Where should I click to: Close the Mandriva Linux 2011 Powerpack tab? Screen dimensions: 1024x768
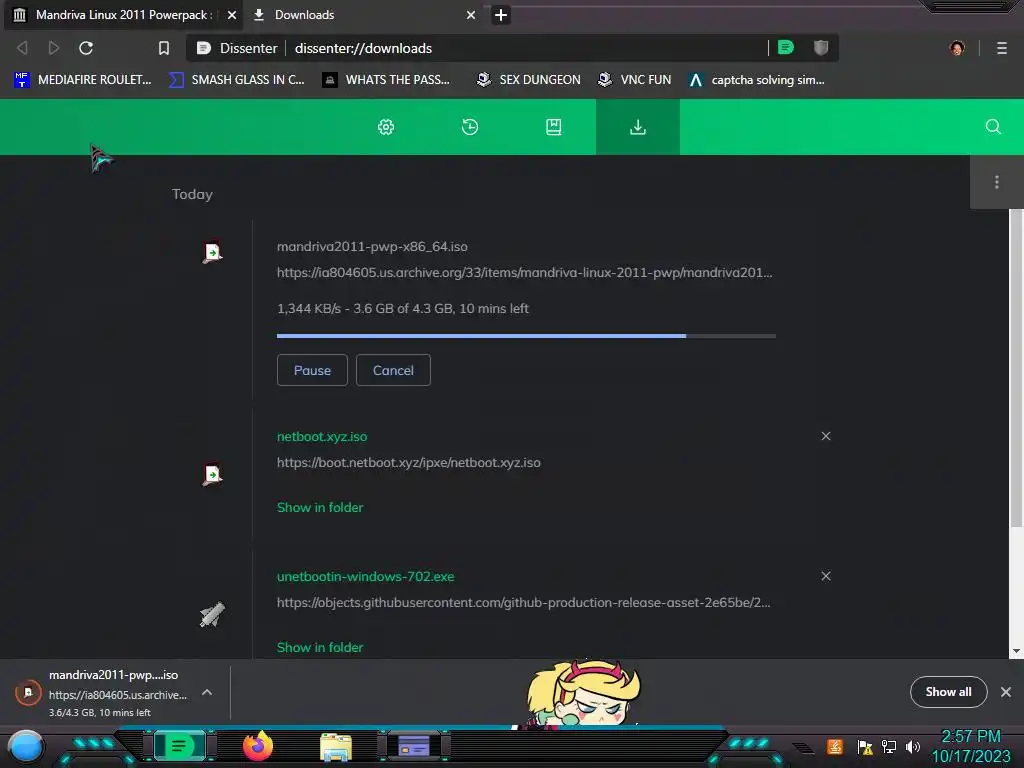click(232, 14)
